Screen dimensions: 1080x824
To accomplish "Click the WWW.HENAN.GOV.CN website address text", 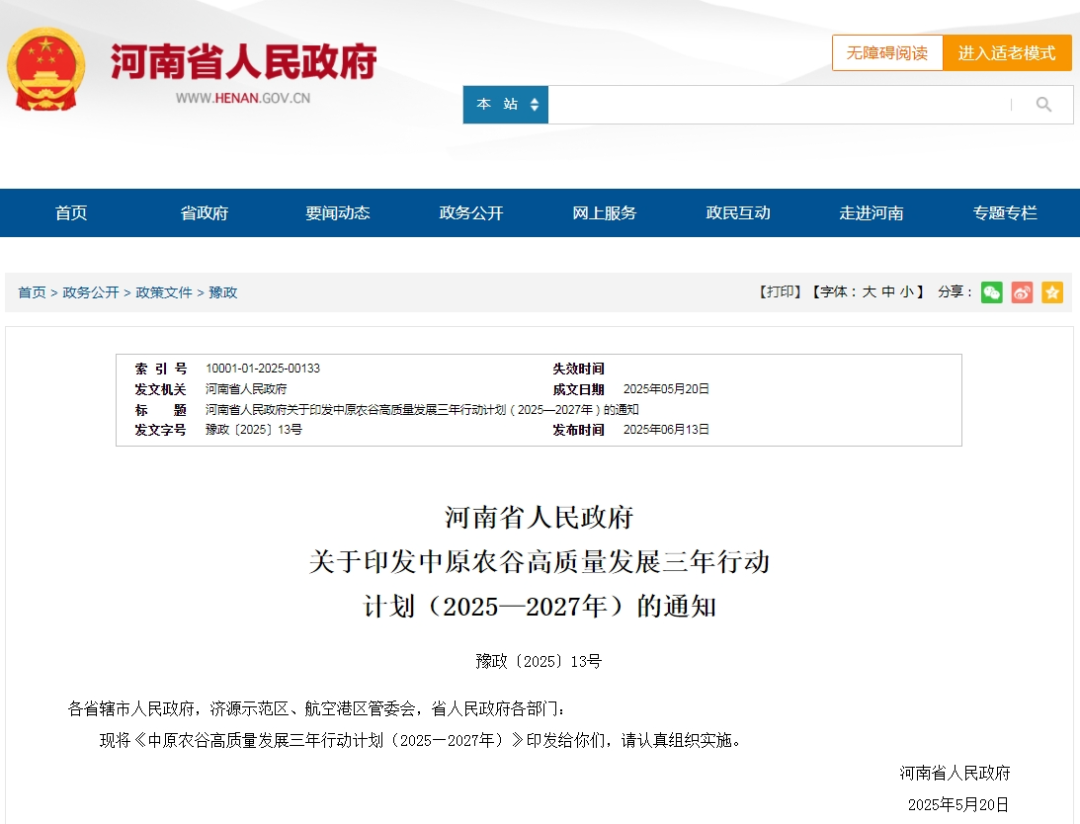I will 242,99.
